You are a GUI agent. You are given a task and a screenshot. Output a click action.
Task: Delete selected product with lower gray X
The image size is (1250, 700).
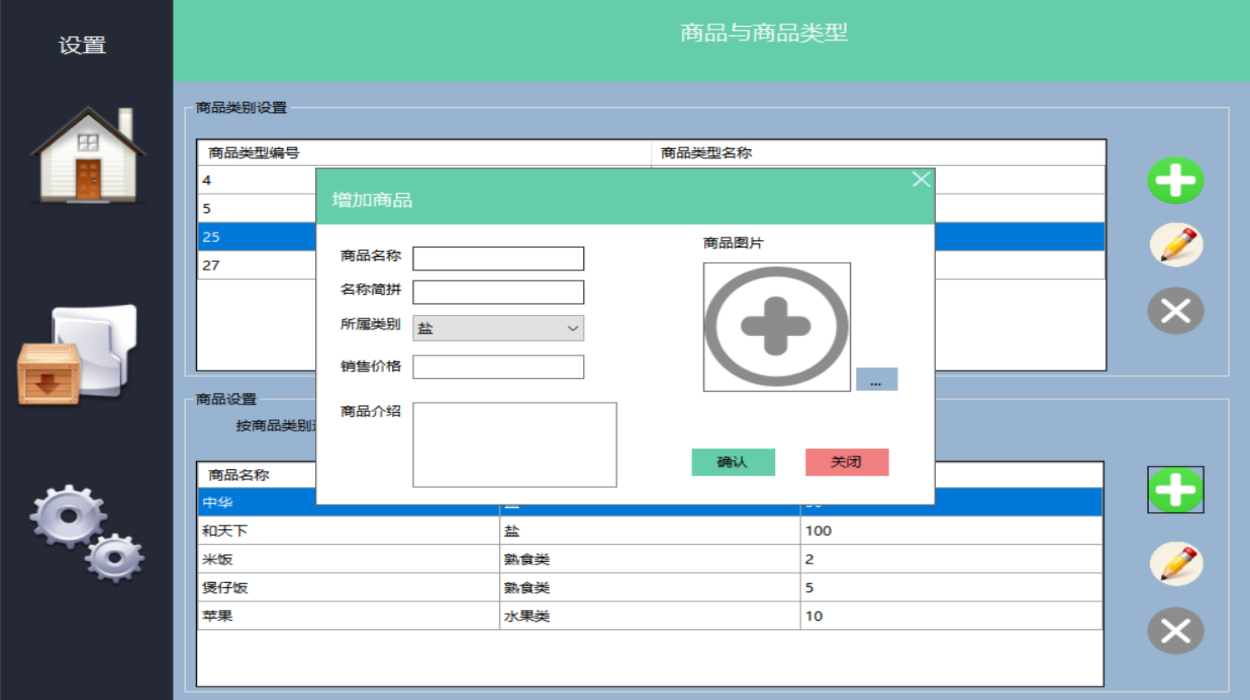(1175, 631)
